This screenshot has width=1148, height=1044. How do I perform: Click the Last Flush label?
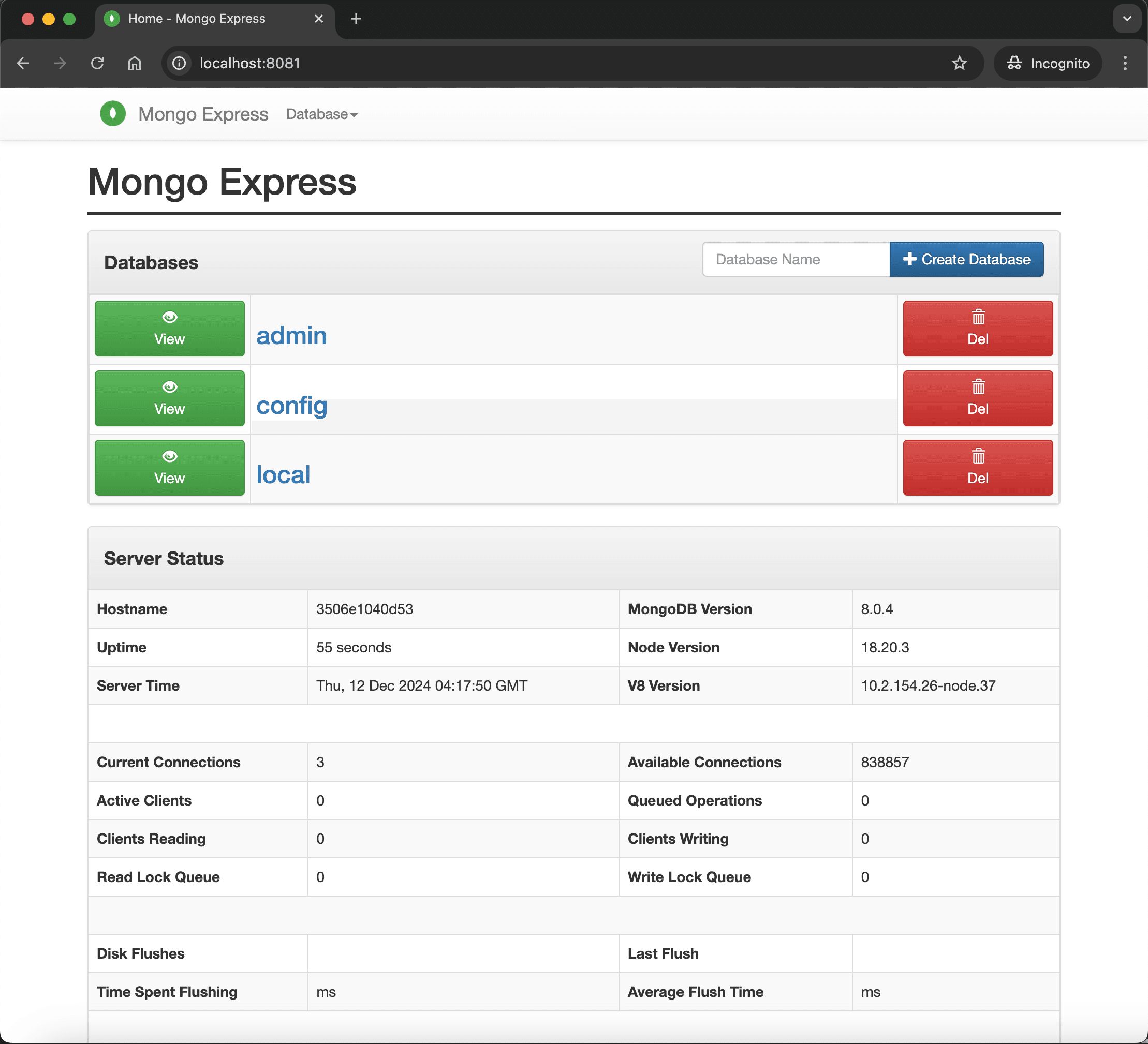click(x=663, y=953)
